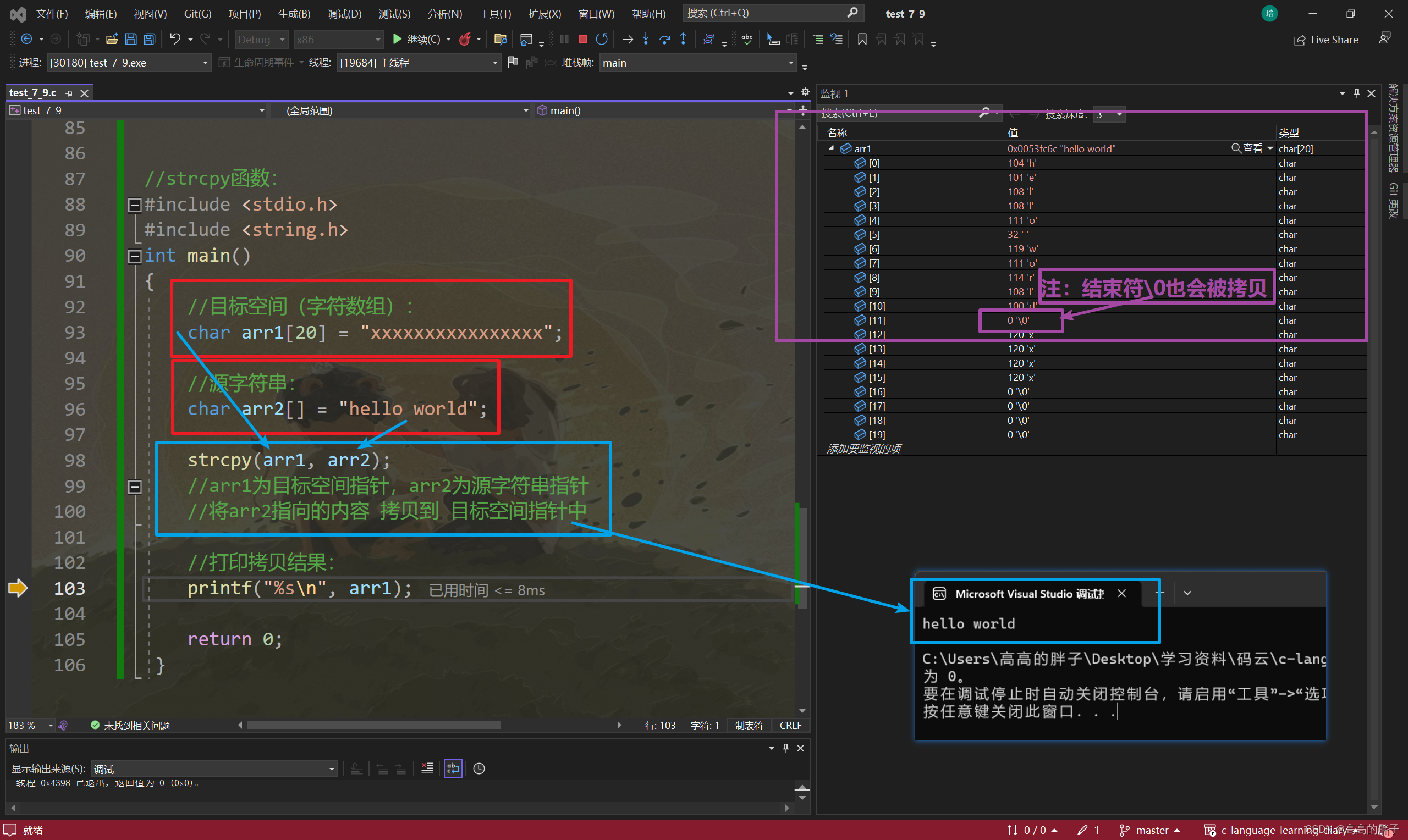
Task: Collapse the main() function fold marker
Action: tap(135, 256)
